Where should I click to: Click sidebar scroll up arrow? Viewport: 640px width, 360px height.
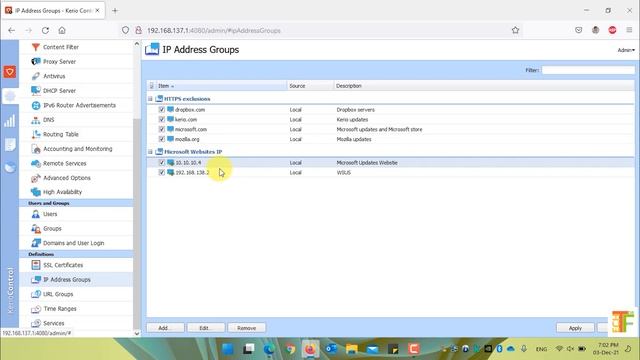(137, 44)
